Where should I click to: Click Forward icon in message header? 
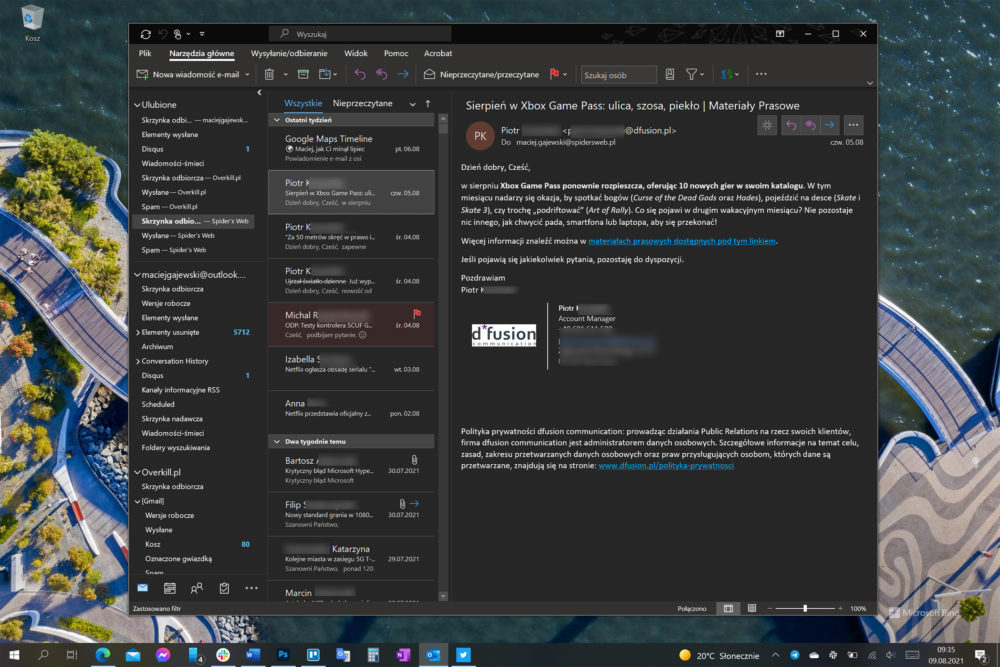(829, 125)
